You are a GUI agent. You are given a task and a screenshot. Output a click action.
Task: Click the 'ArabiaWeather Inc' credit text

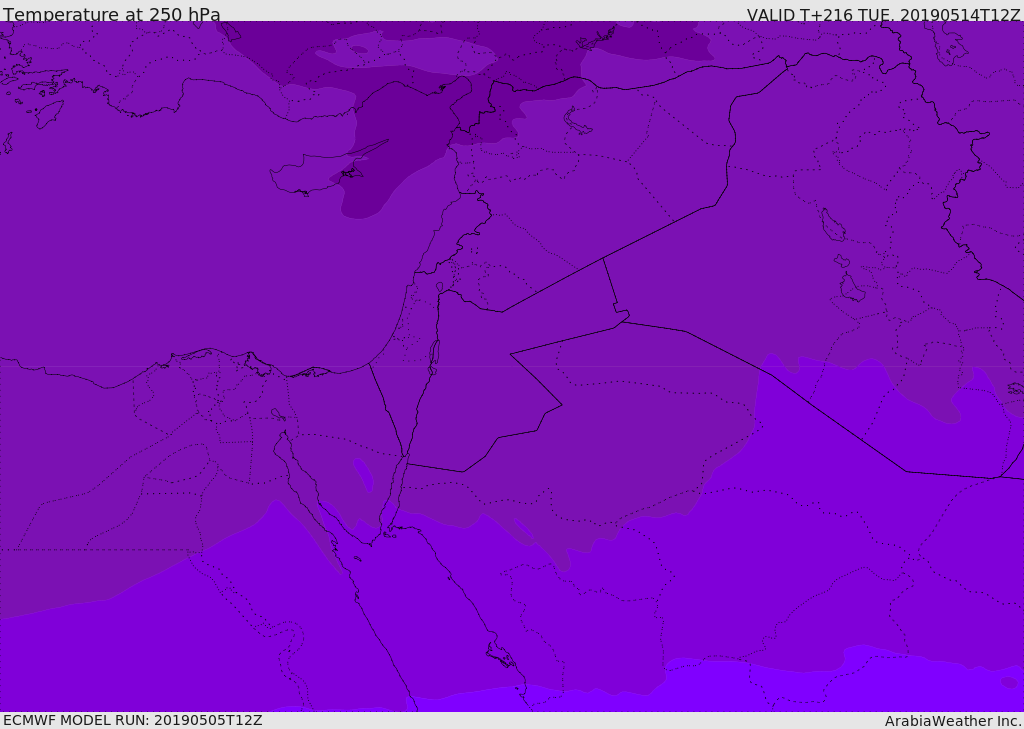(953, 721)
